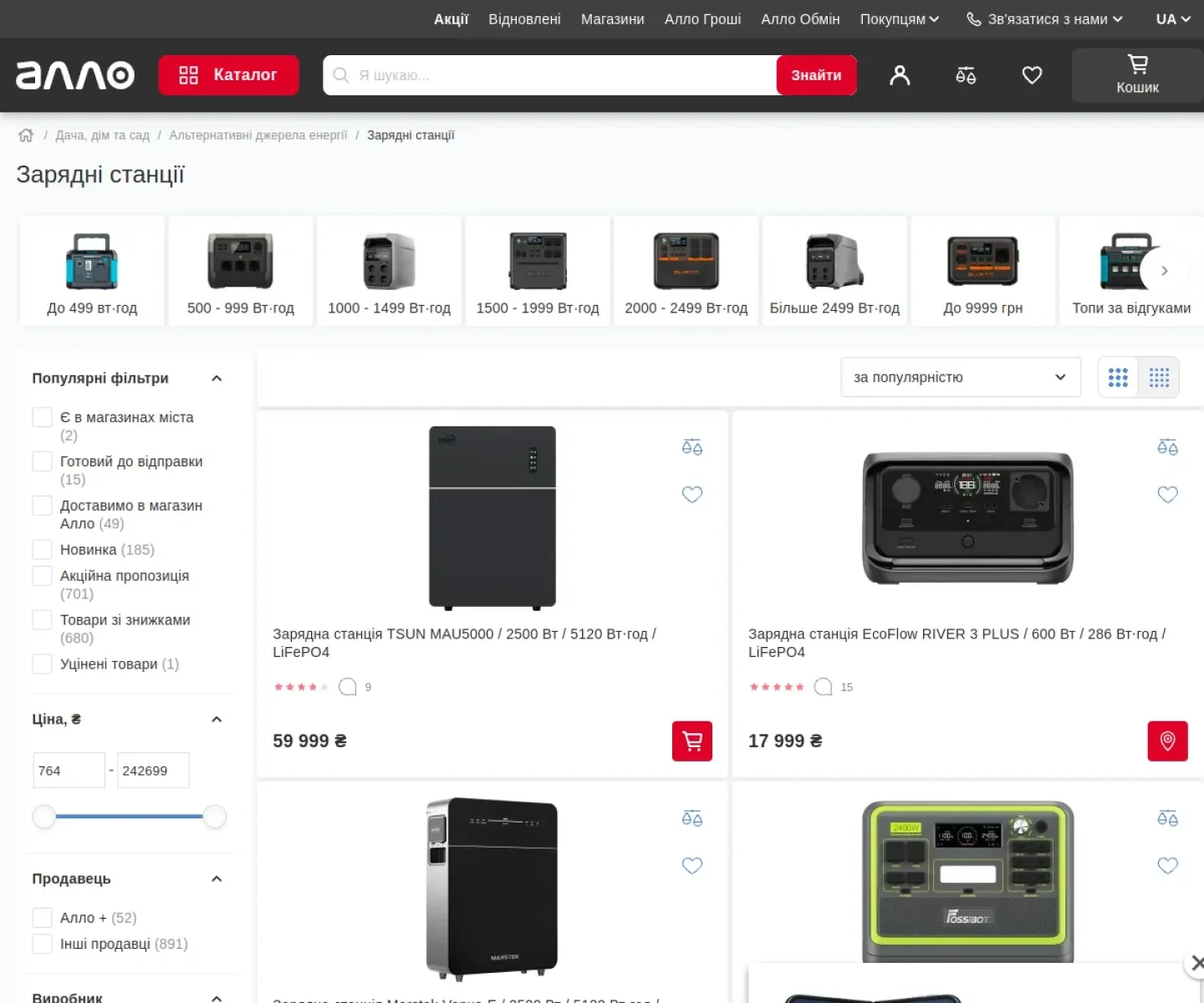Show store locations for EcoFlow RIVER 3 PLUS
The width and height of the screenshot is (1204, 1003).
pyautogui.click(x=1167, y=741)
